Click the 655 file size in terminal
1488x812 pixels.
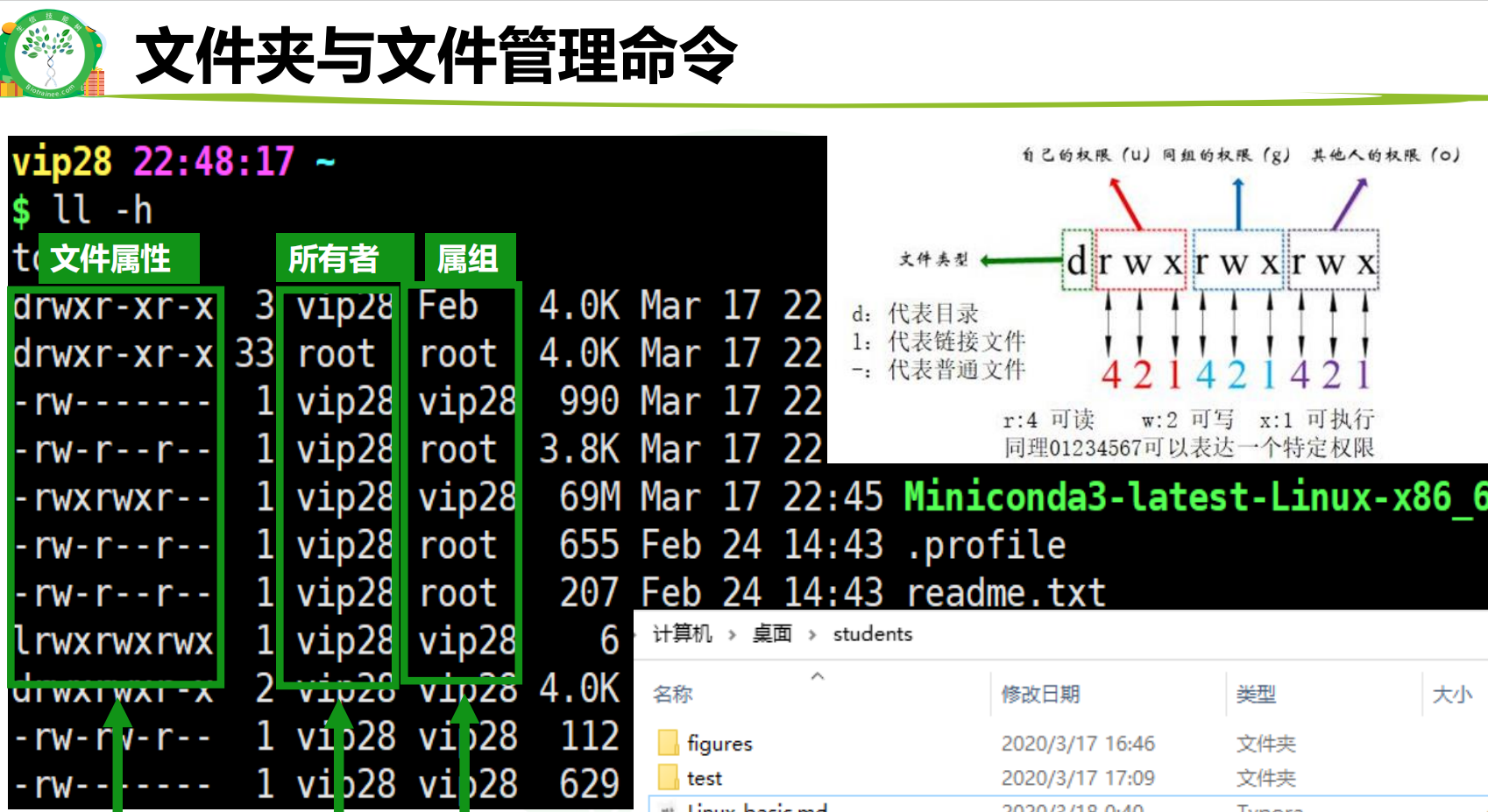[590, 545]
